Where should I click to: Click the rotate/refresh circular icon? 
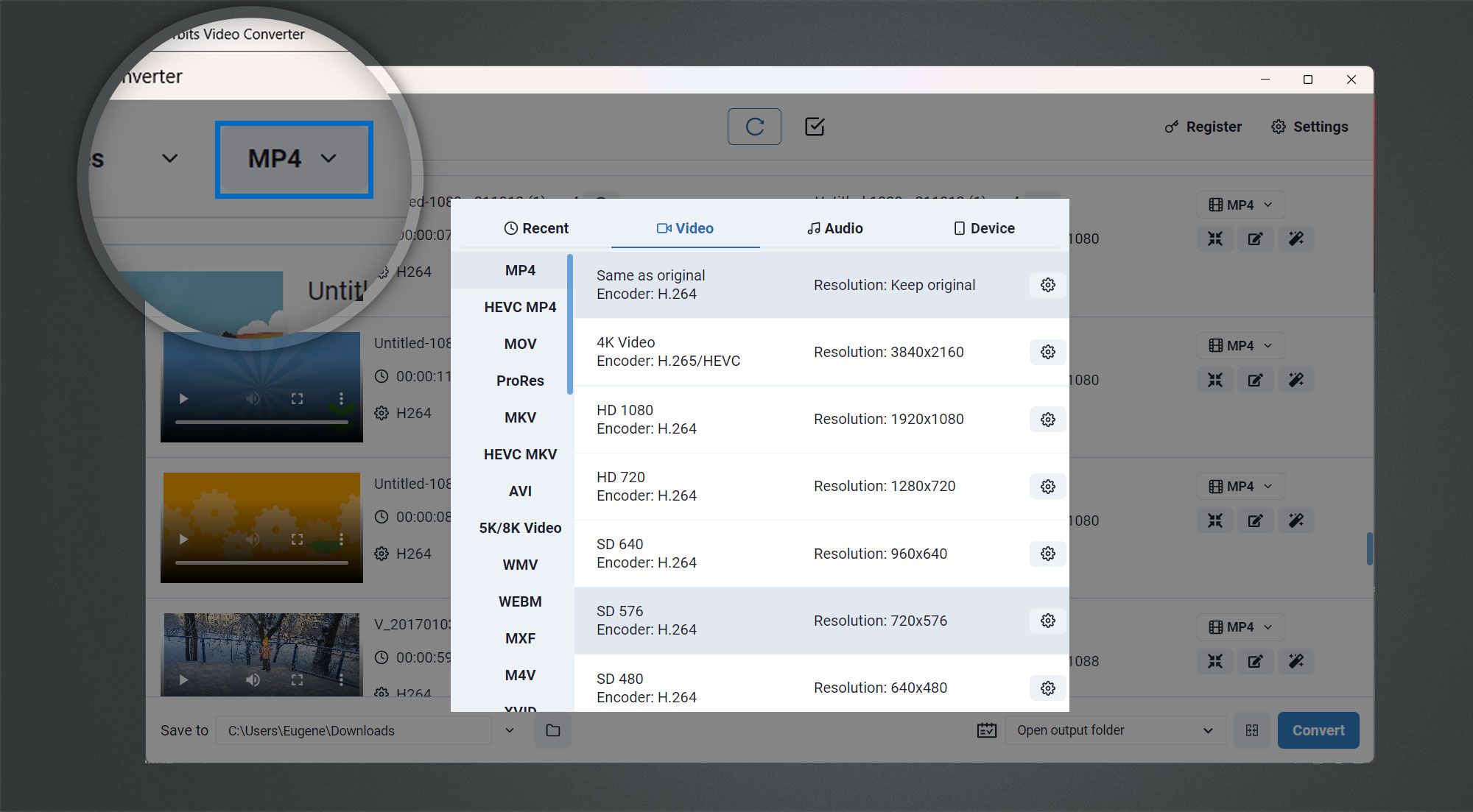coord(756,126)
